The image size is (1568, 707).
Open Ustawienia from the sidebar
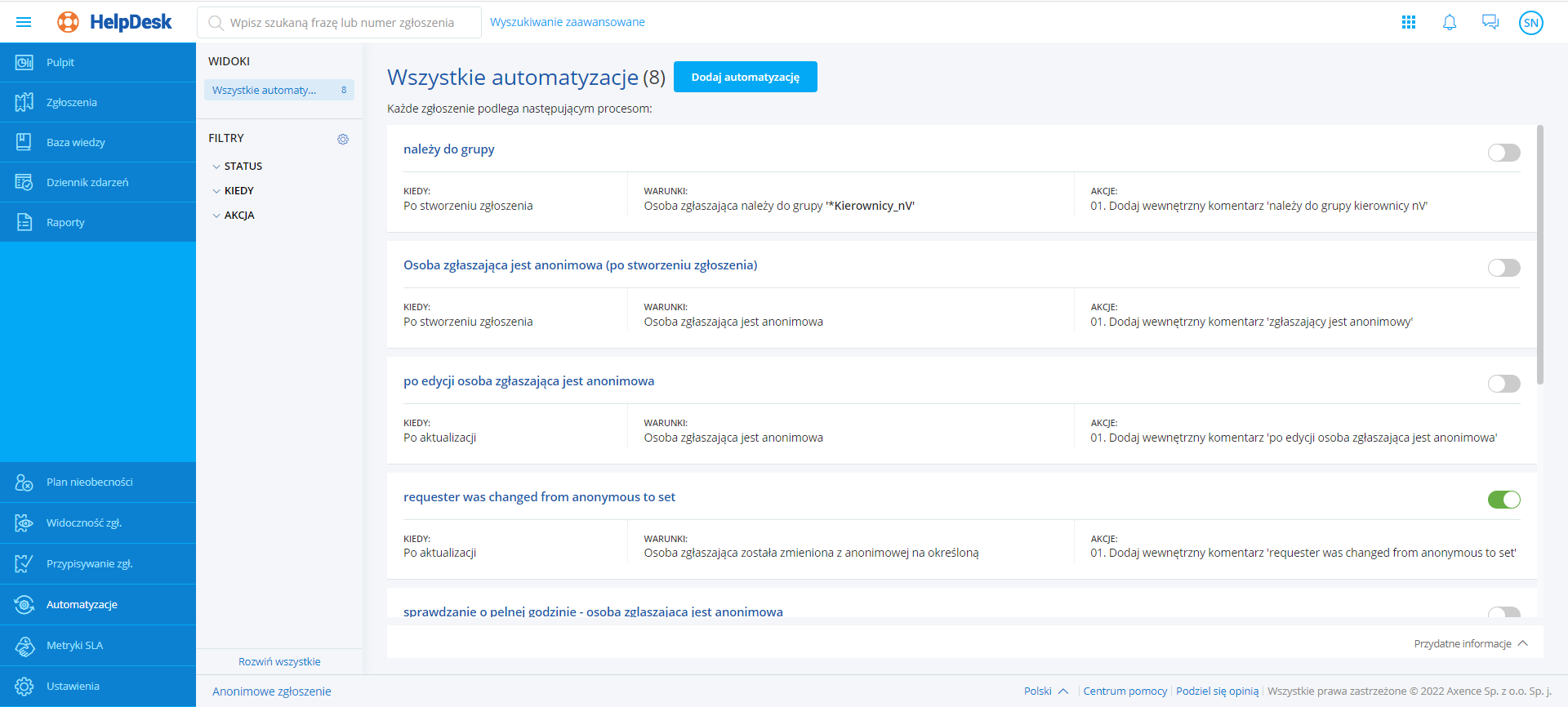tap(73, 686)
